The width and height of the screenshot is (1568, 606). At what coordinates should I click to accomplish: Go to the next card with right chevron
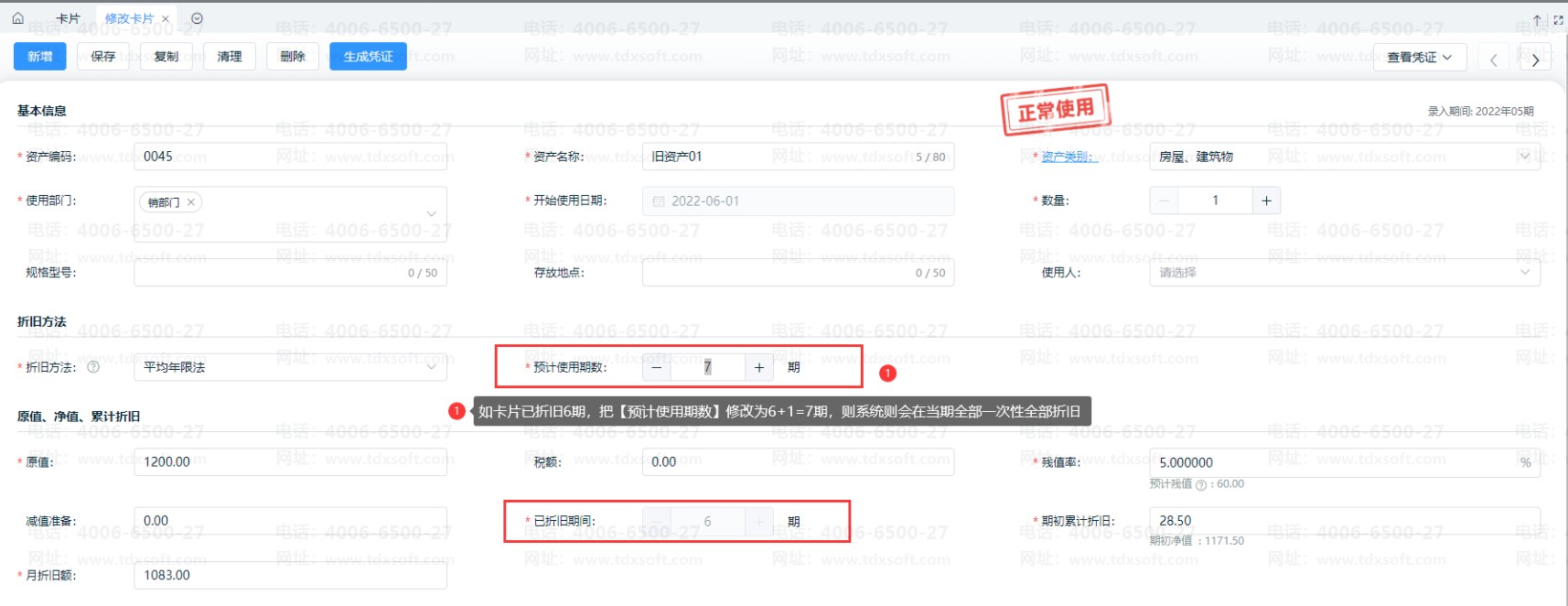click(x=1535, y=60)
